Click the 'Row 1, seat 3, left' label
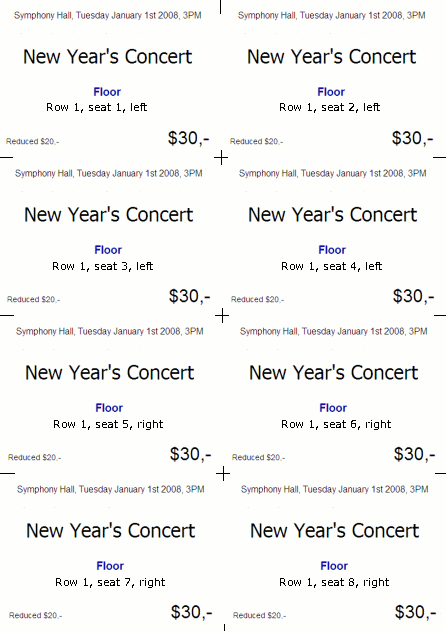Image resolution: width=446 pixels, height=631 pixels. point(103,266)
